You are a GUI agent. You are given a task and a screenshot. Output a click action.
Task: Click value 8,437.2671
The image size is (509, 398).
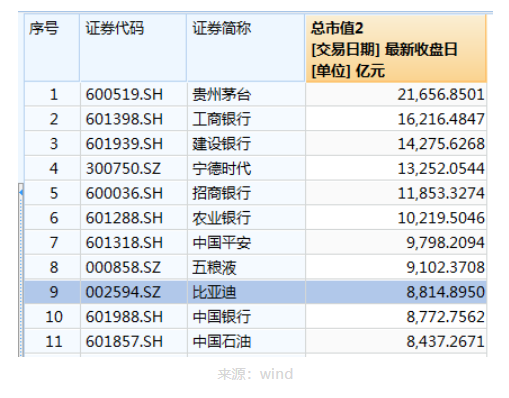pos(445,342)
